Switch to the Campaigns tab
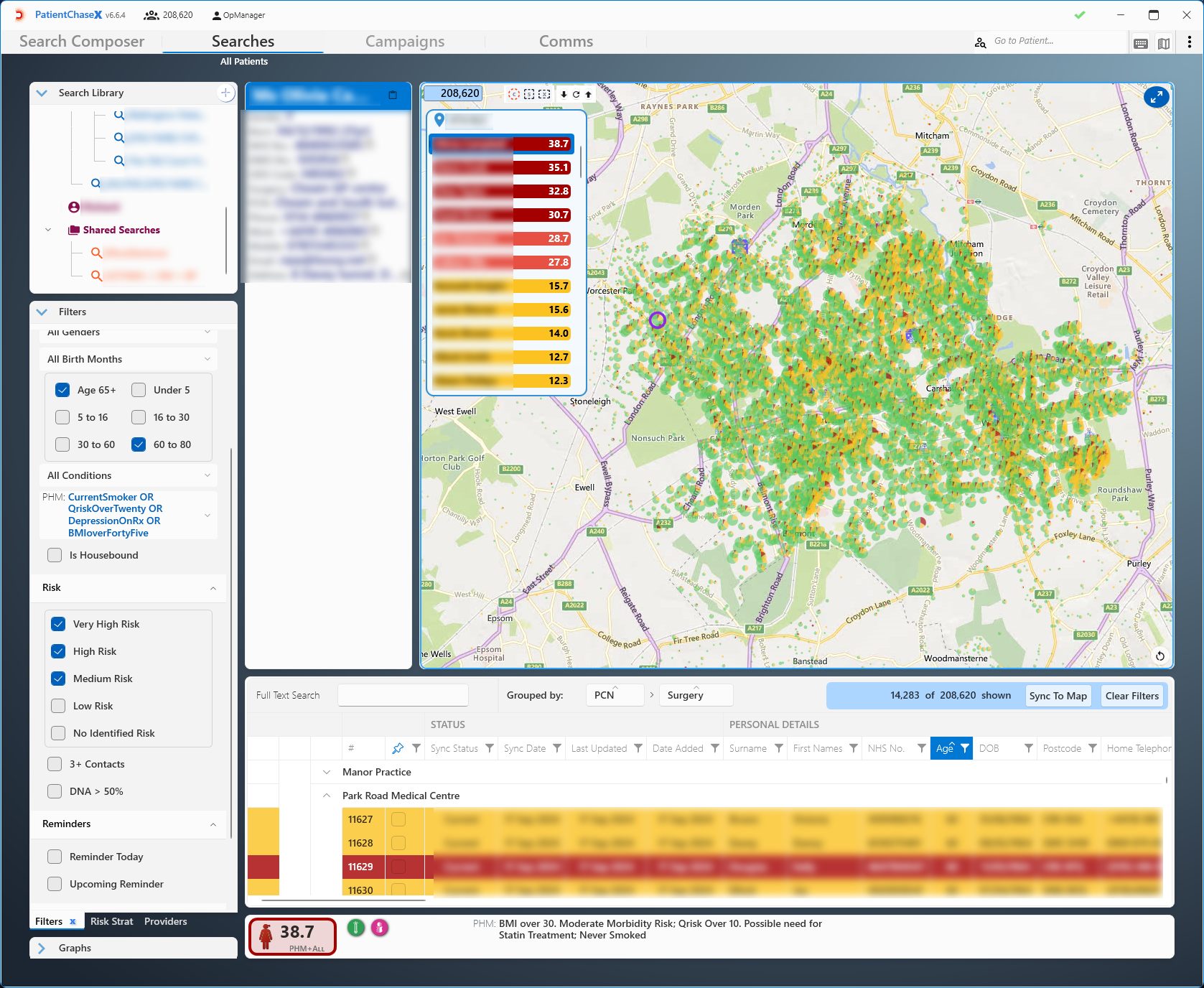1204x988 pixels. [405, 41]
